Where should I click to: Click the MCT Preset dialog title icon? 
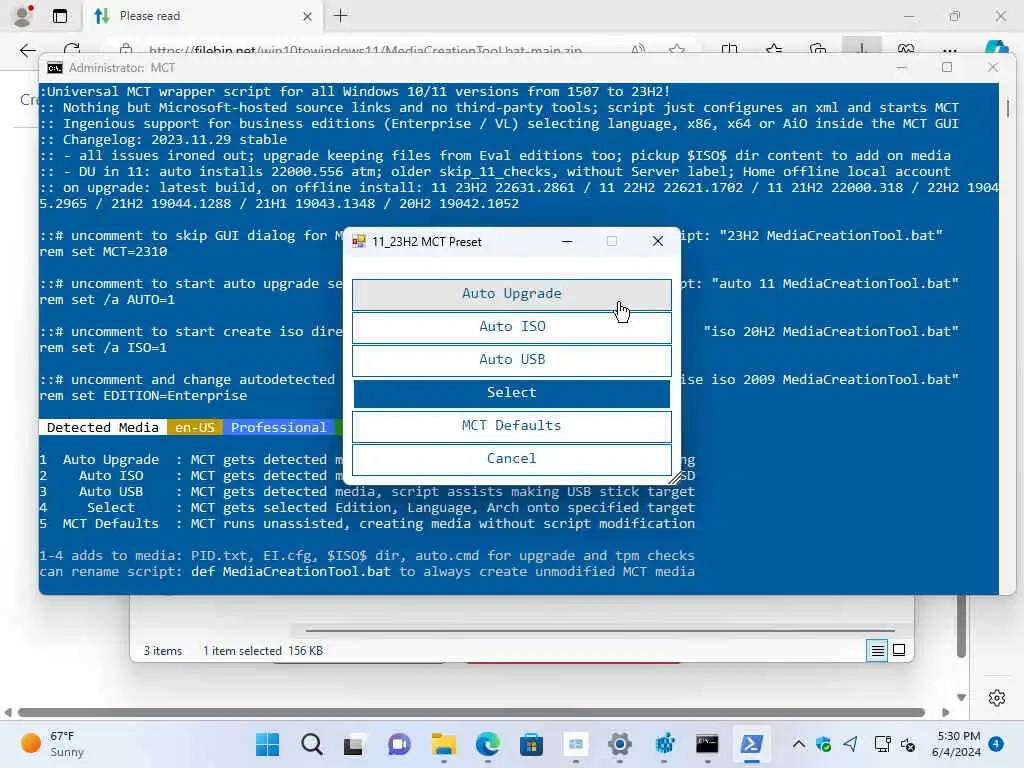pyautogui.click(x=359, y=242)
